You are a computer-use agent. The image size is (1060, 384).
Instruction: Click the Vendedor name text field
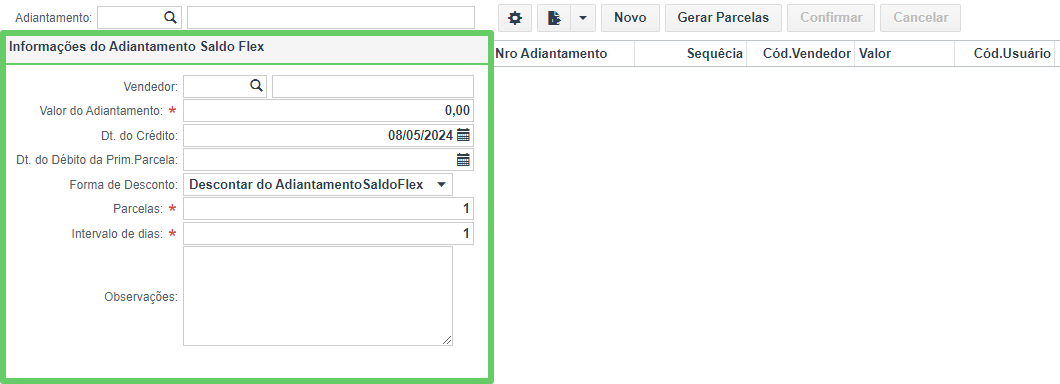tap(372, 86)
